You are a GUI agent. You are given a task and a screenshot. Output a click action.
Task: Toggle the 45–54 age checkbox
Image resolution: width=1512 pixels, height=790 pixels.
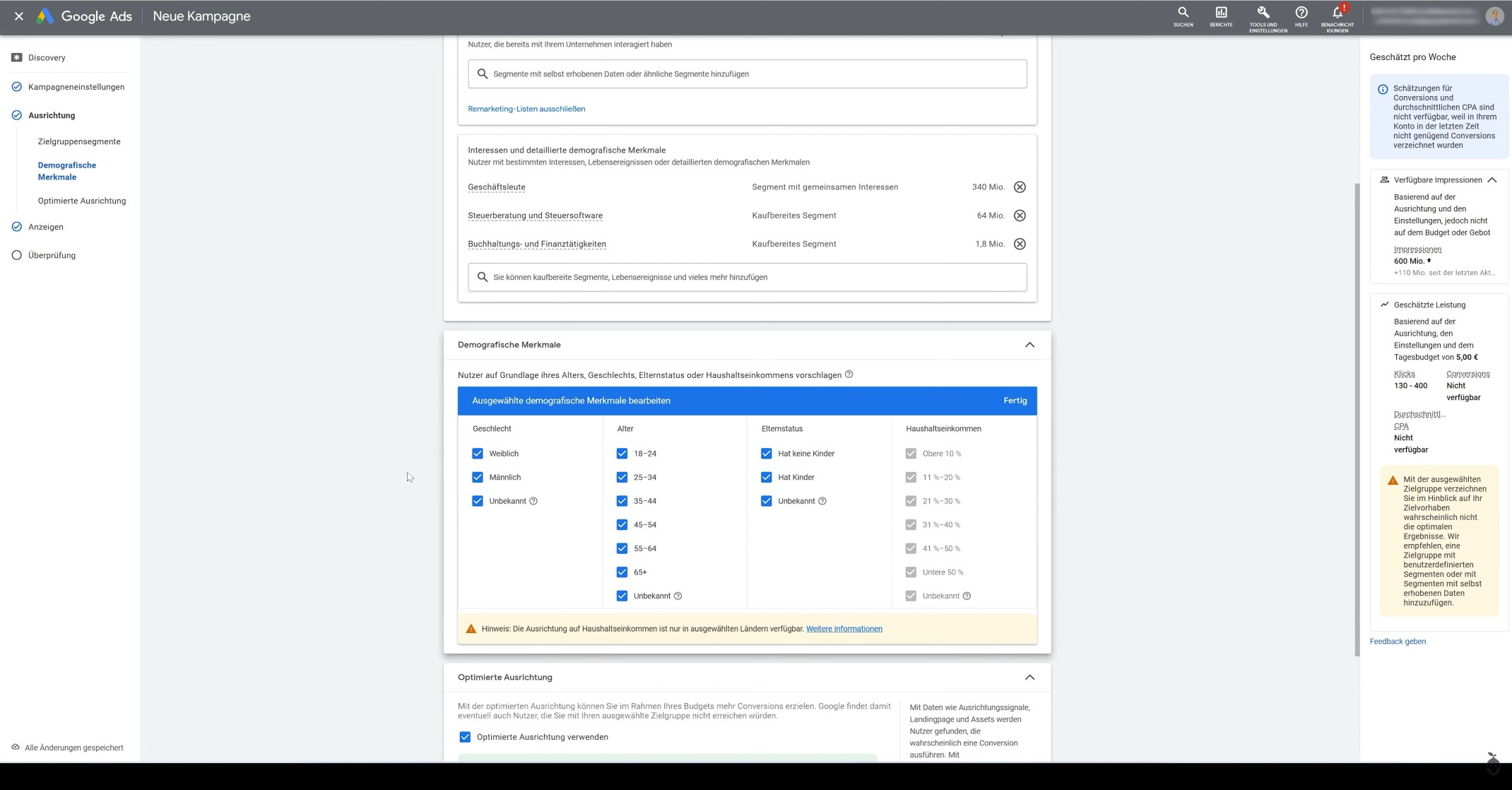[622, 525]
